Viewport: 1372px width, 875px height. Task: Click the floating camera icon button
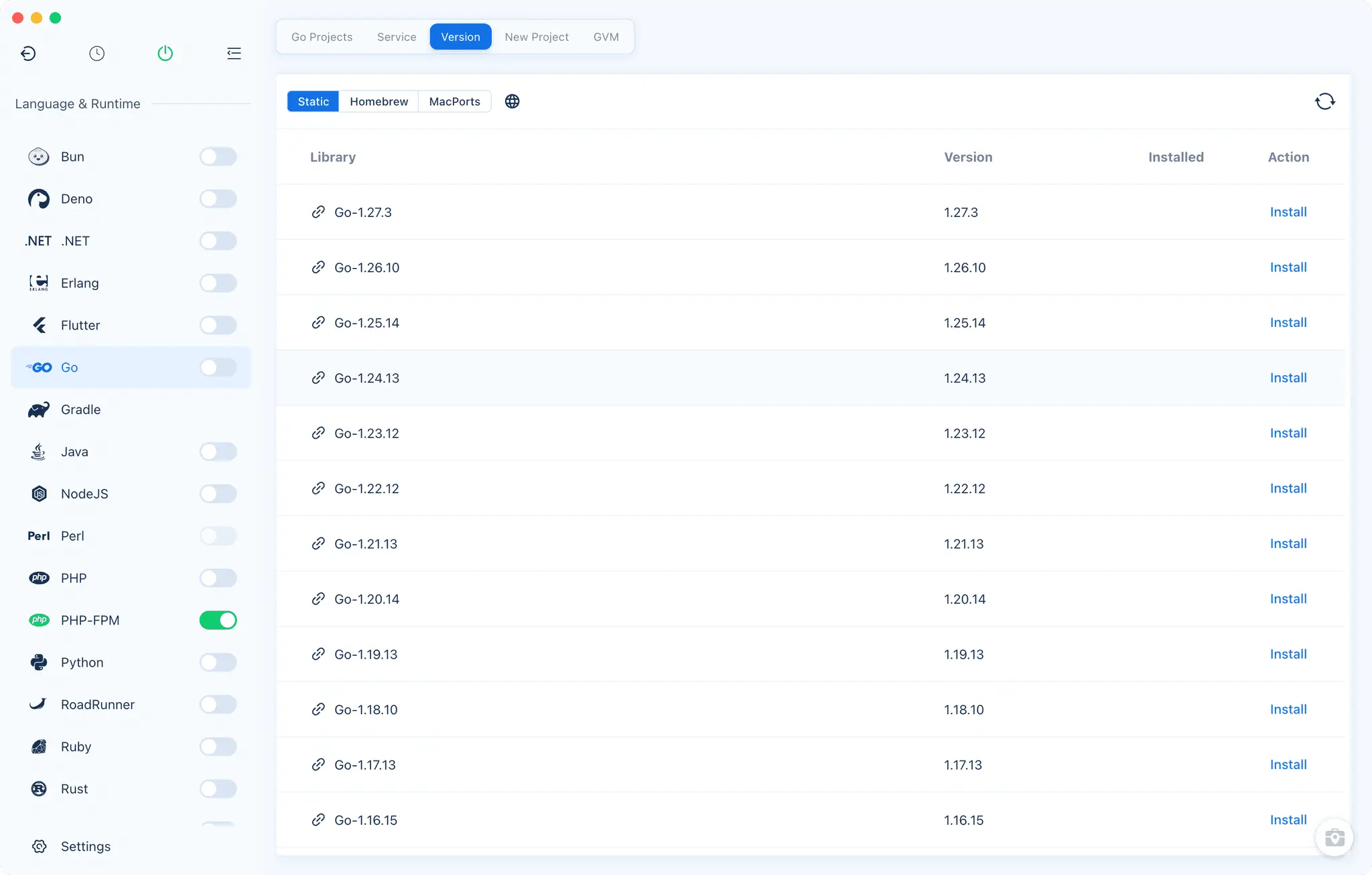tap(1334, 837)
